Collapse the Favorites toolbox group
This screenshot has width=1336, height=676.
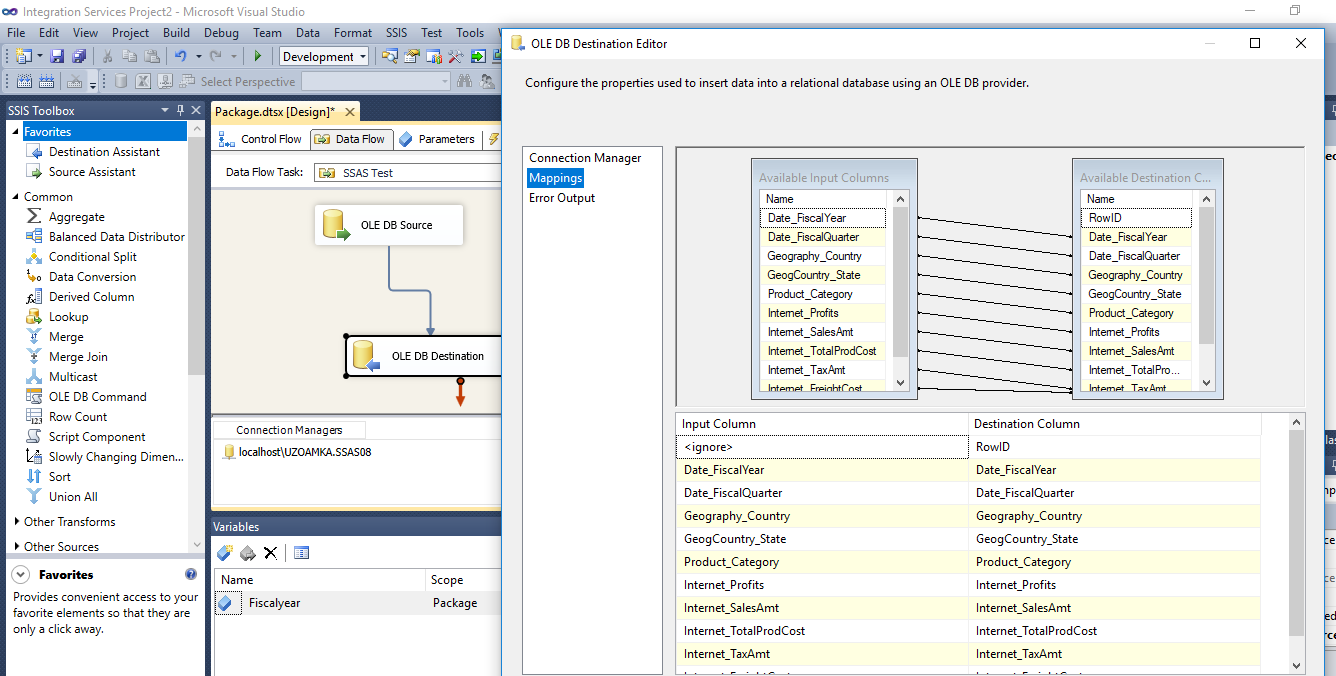(16, 132)
